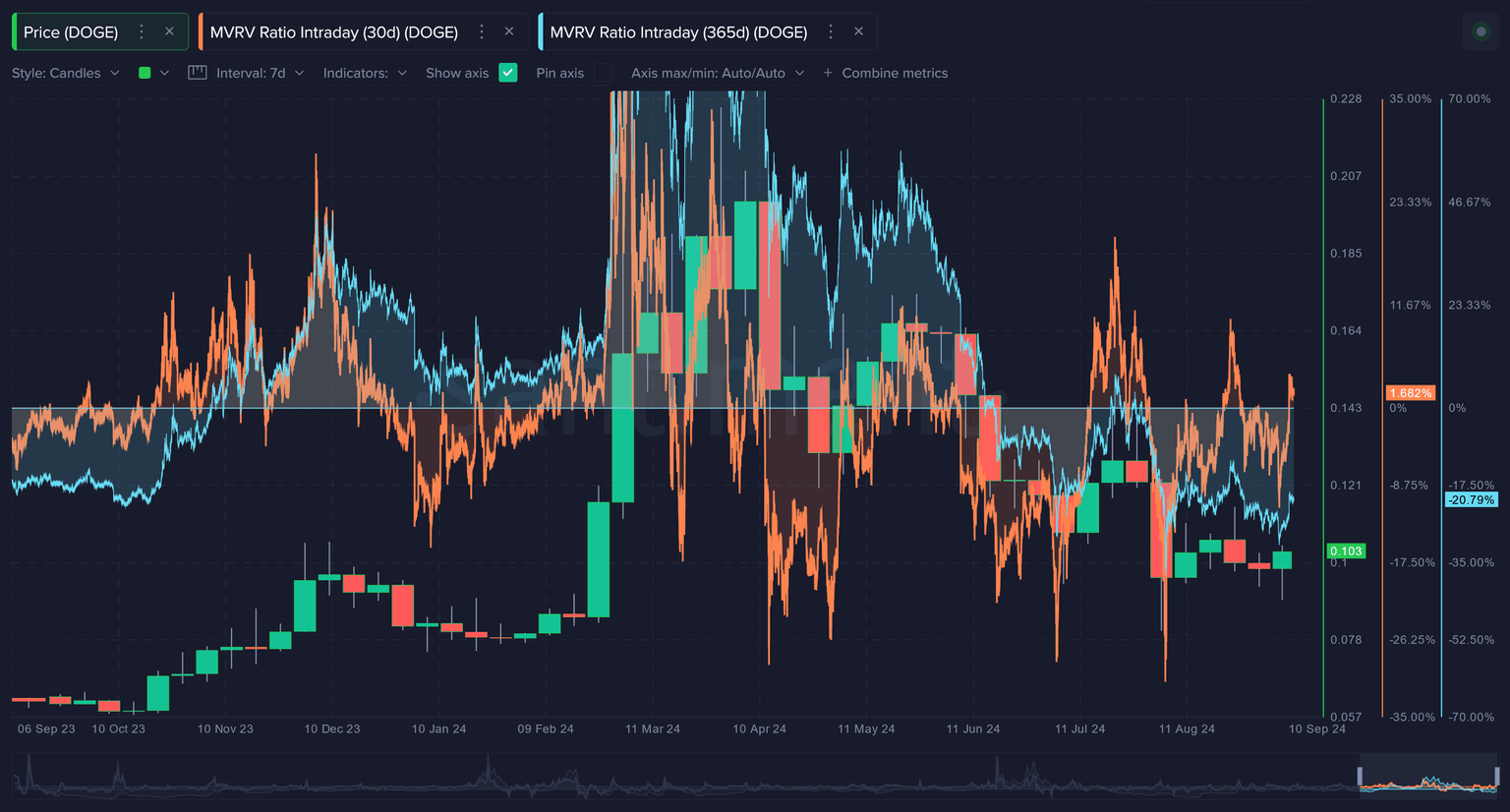Viewport: 1510px width, 812px height.
Task: Open three-dot menu for MVRV 30d metric
Action: coord(482,31)
